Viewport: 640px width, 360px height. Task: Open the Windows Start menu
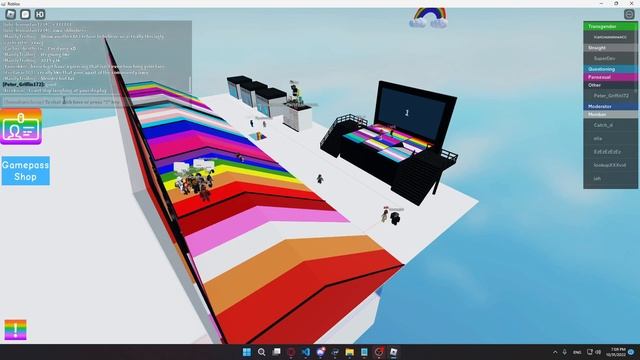pyautogui.click(x=247, y=352)
